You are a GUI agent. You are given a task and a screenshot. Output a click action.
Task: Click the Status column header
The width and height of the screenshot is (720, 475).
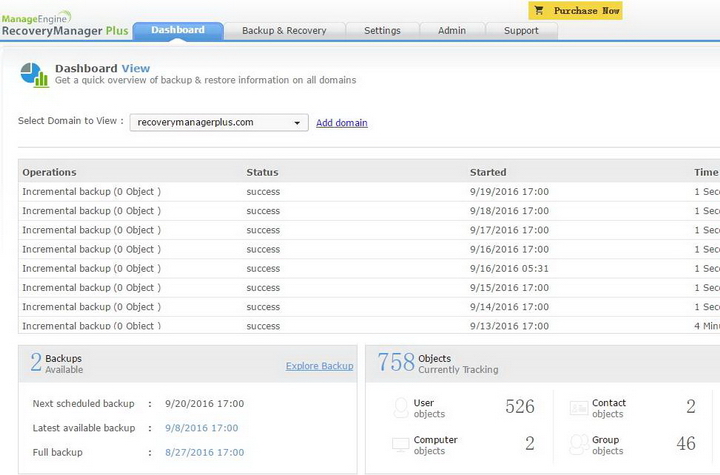point(262,172)
